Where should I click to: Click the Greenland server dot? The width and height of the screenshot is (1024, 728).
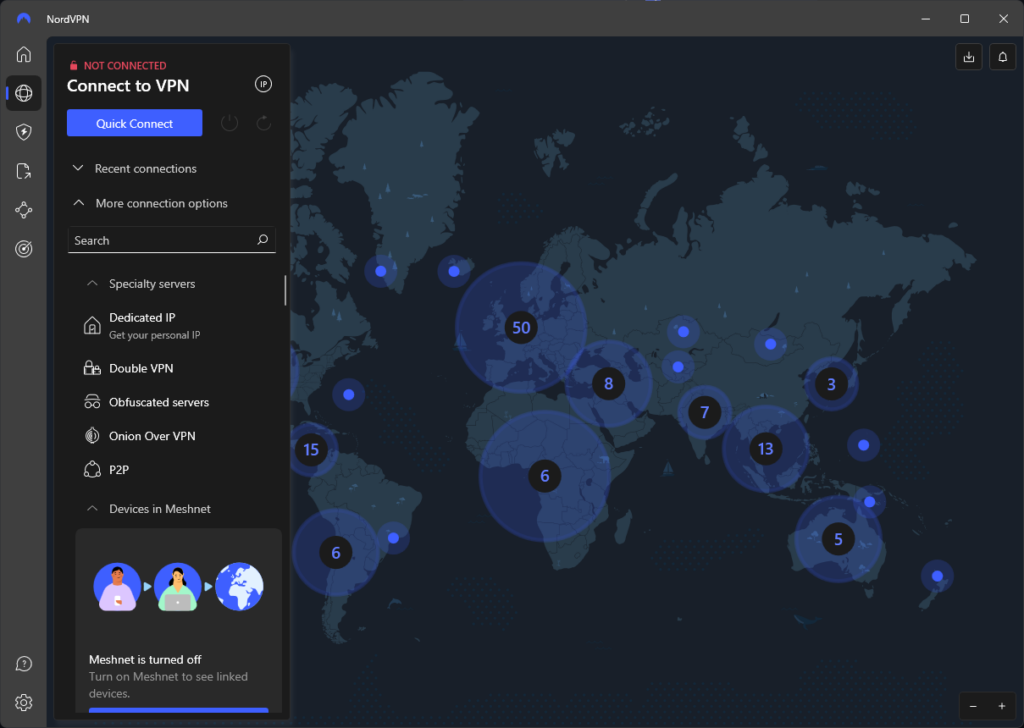(381, 271)
